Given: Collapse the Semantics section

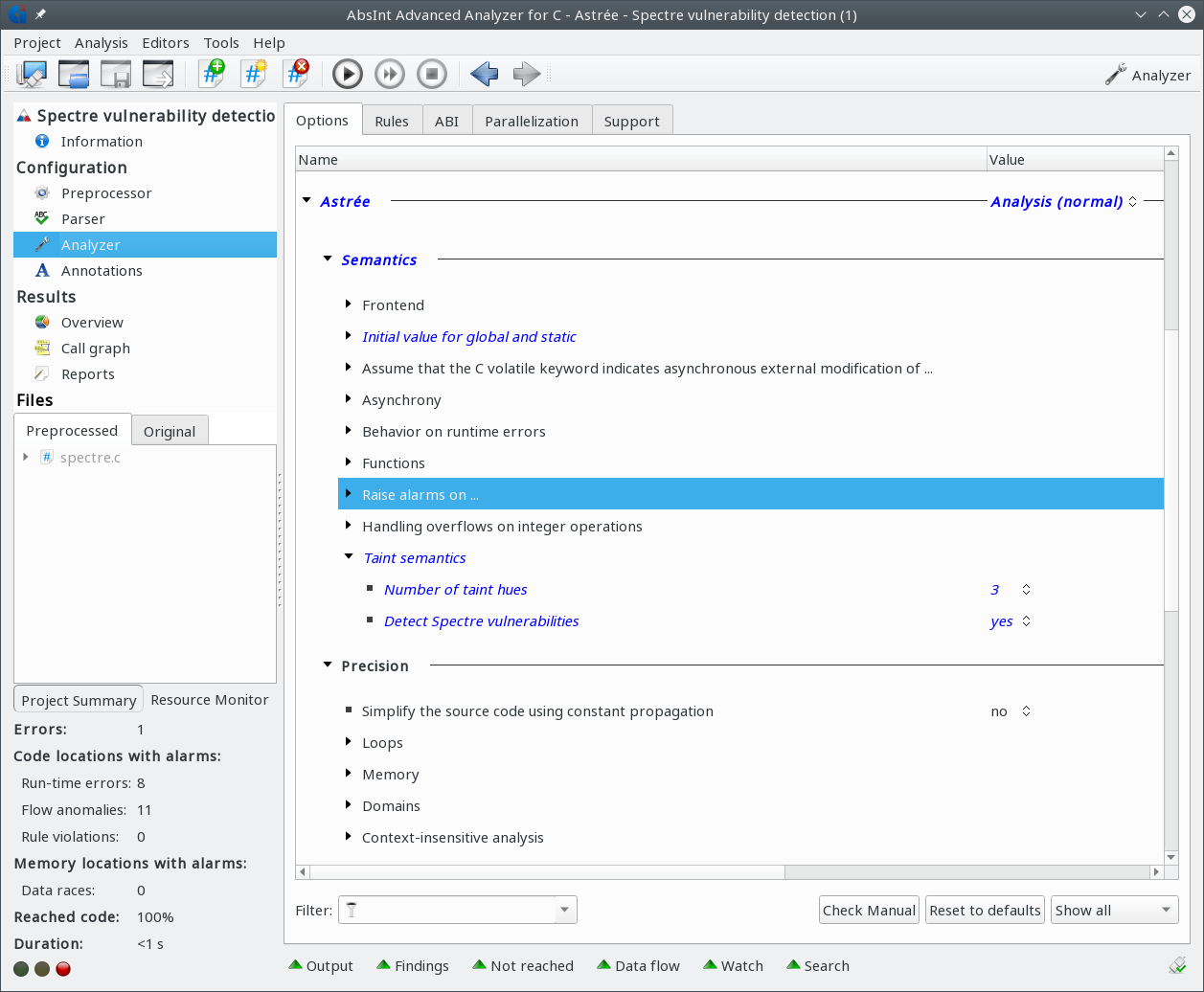Looking at the screenshot, I should [x=328, y=259].
